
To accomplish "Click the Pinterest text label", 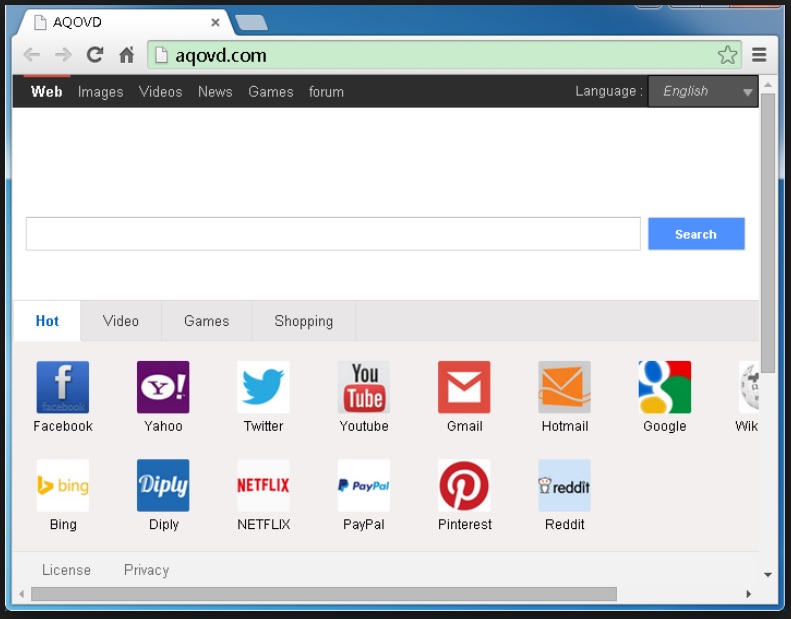I will pyautogui.click(x=465, y=525).
